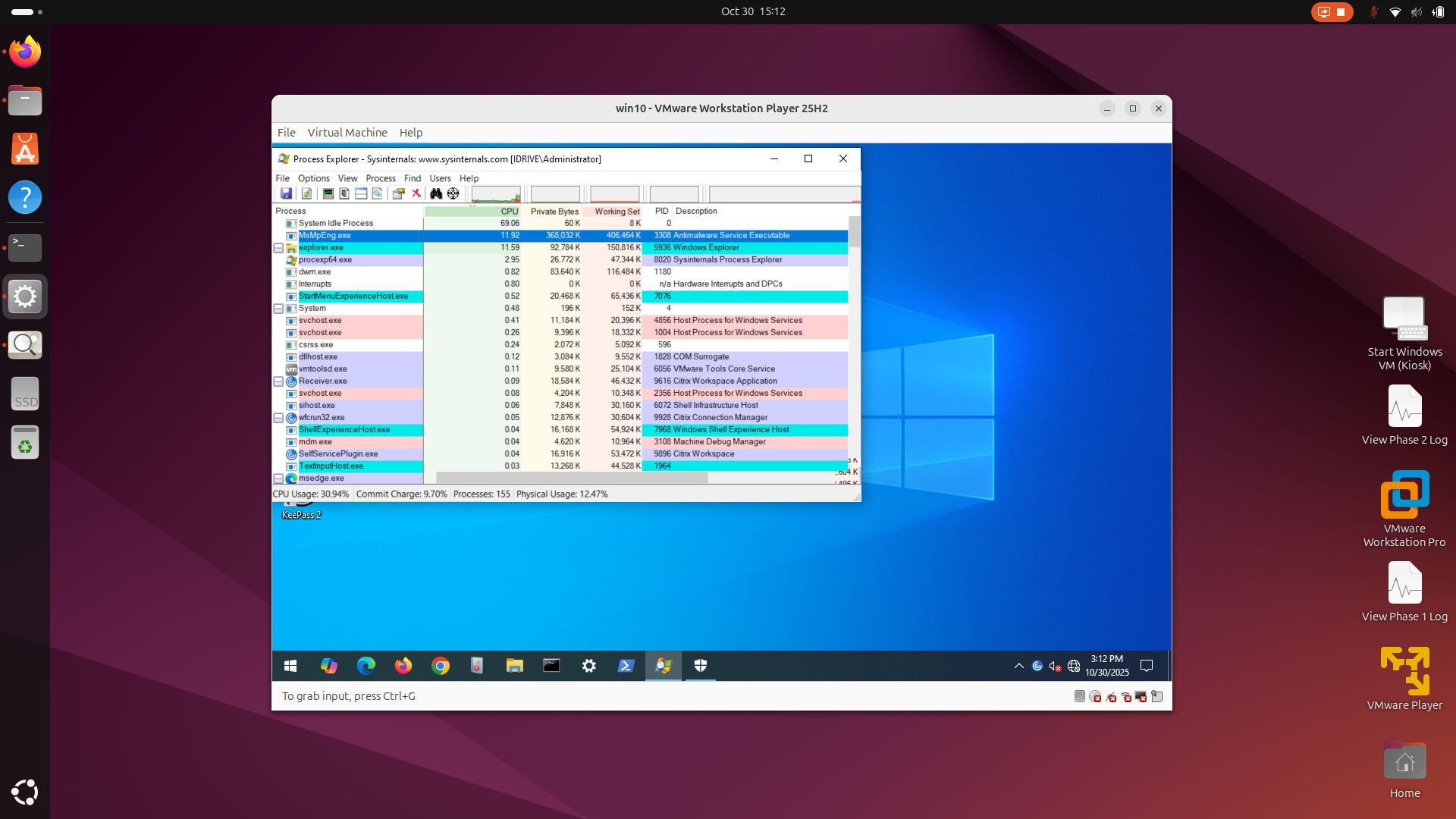1456x819 pixels.
Task: Open Windows Security shield in taskbar
Action: (700, 665)
